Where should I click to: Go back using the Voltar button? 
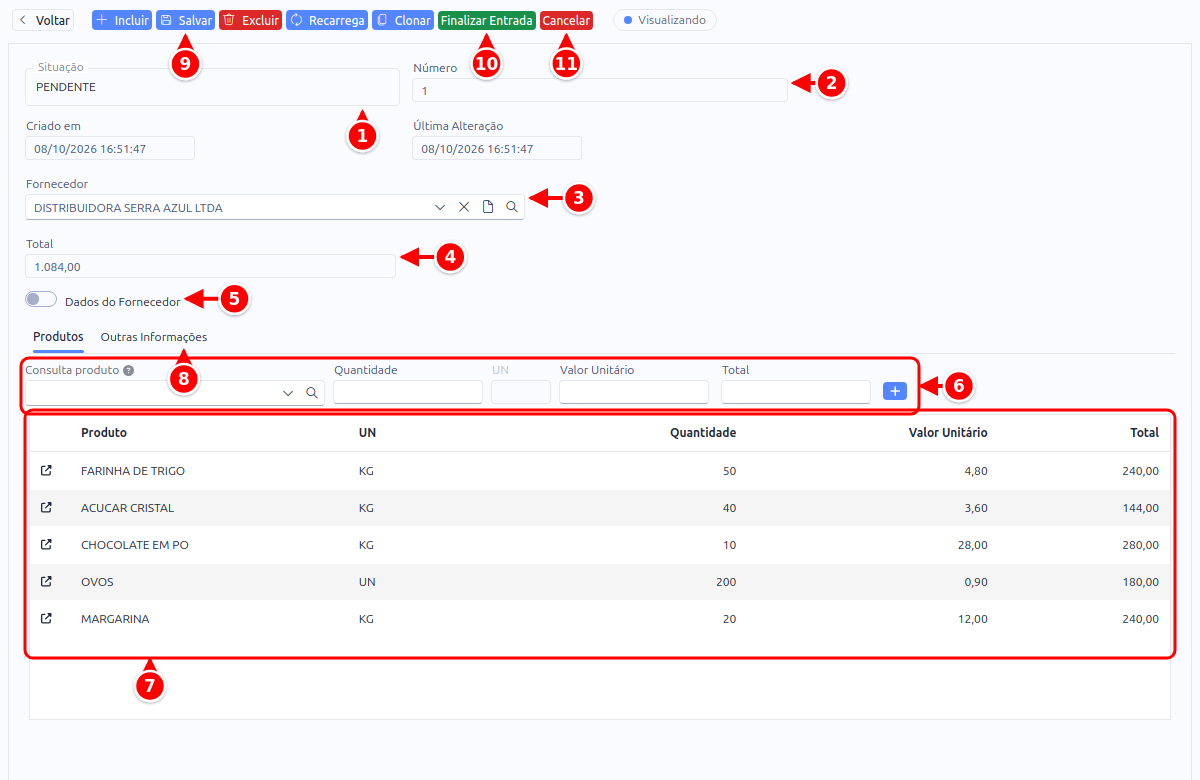coord(44,20)
